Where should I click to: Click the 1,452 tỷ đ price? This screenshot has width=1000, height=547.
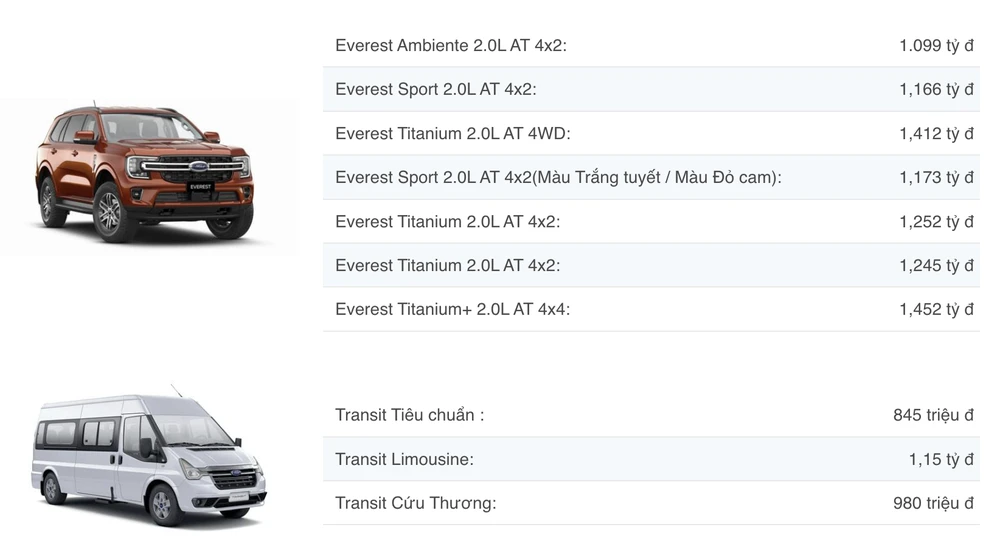(x=936, y=309)
